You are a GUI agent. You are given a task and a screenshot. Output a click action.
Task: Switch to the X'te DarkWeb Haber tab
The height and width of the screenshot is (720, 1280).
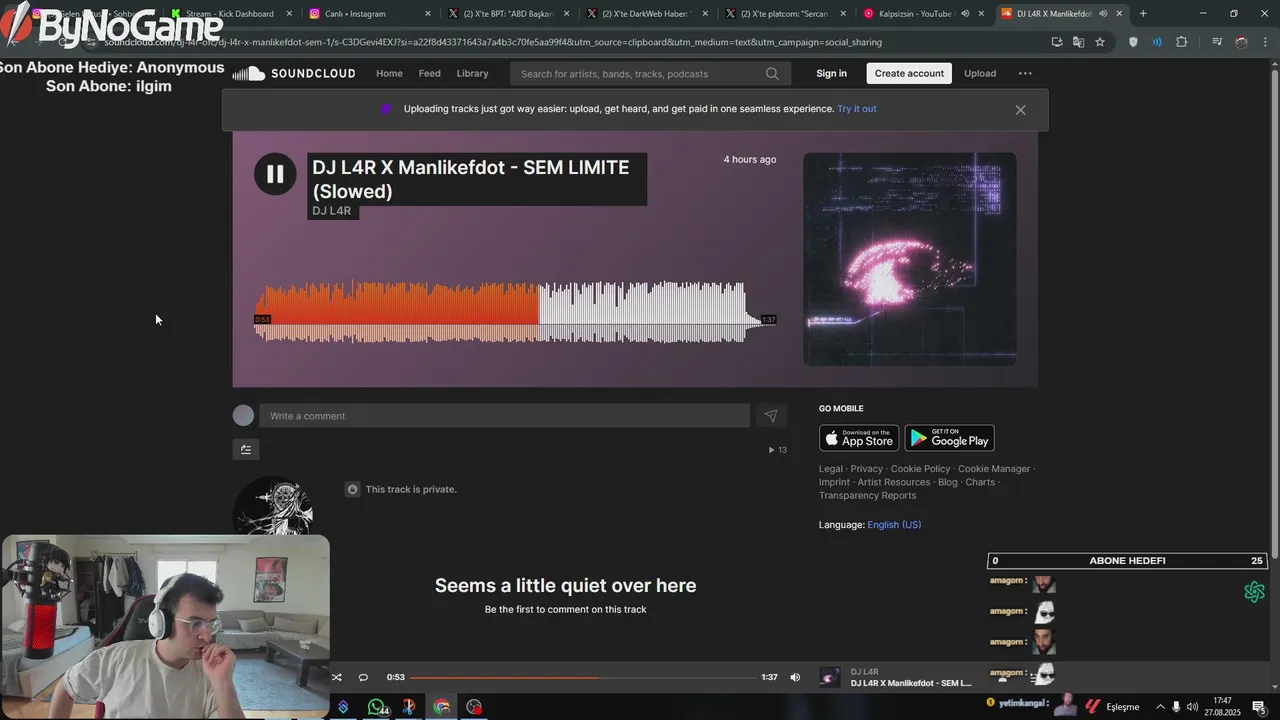point(646,14)
